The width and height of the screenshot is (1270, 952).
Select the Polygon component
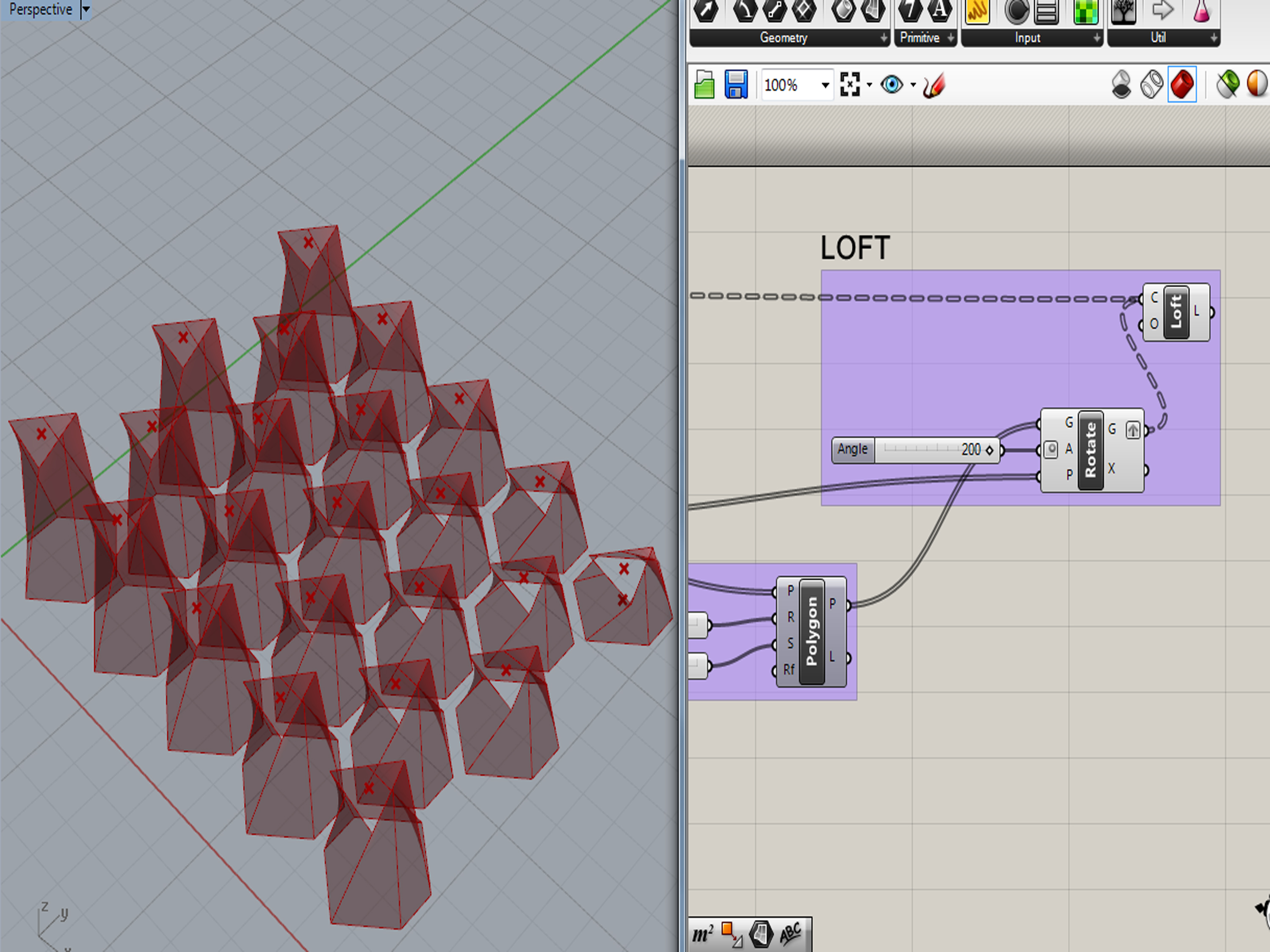click(x=812, y=631)
